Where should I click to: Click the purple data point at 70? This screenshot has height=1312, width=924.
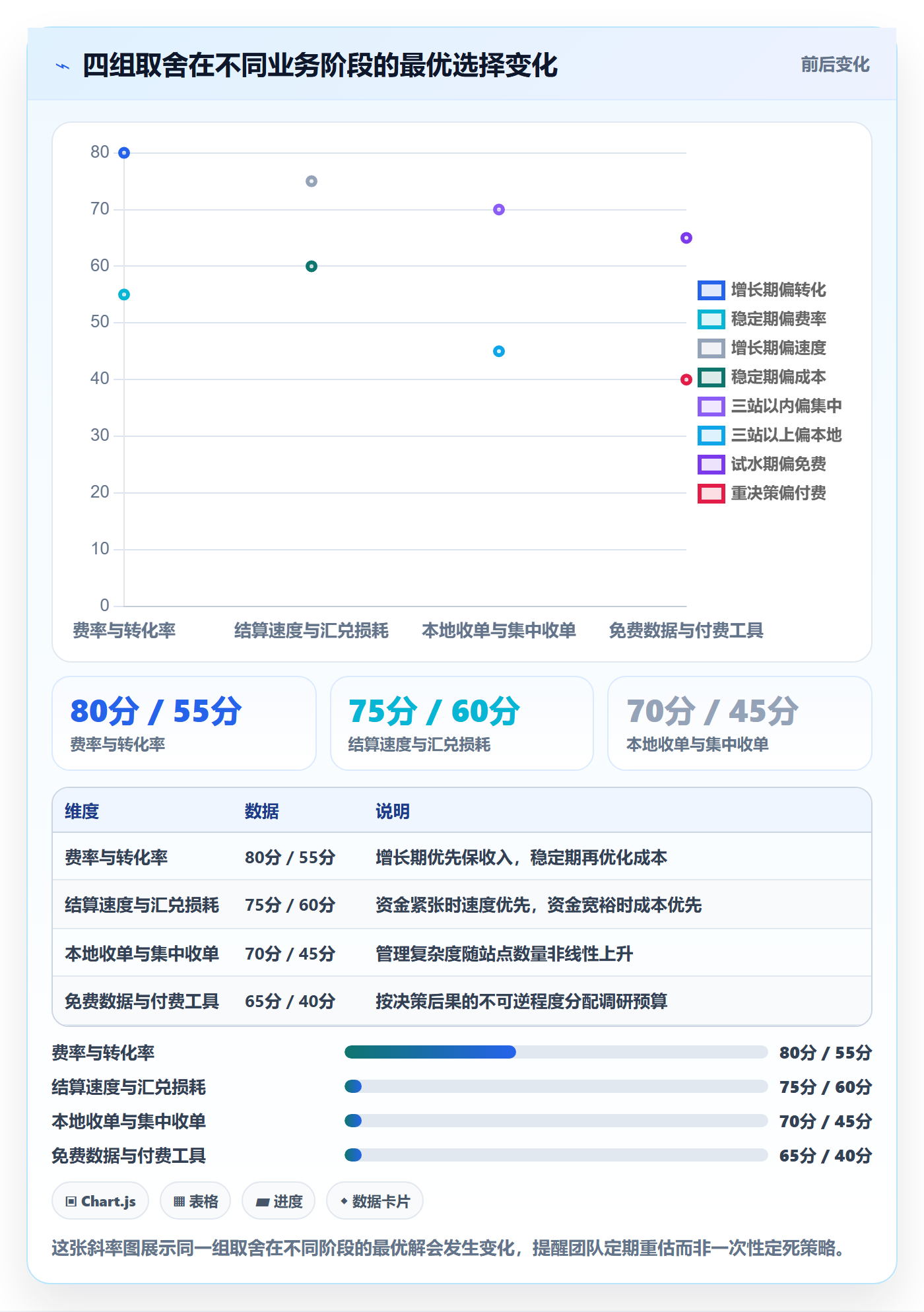point(499,209)
